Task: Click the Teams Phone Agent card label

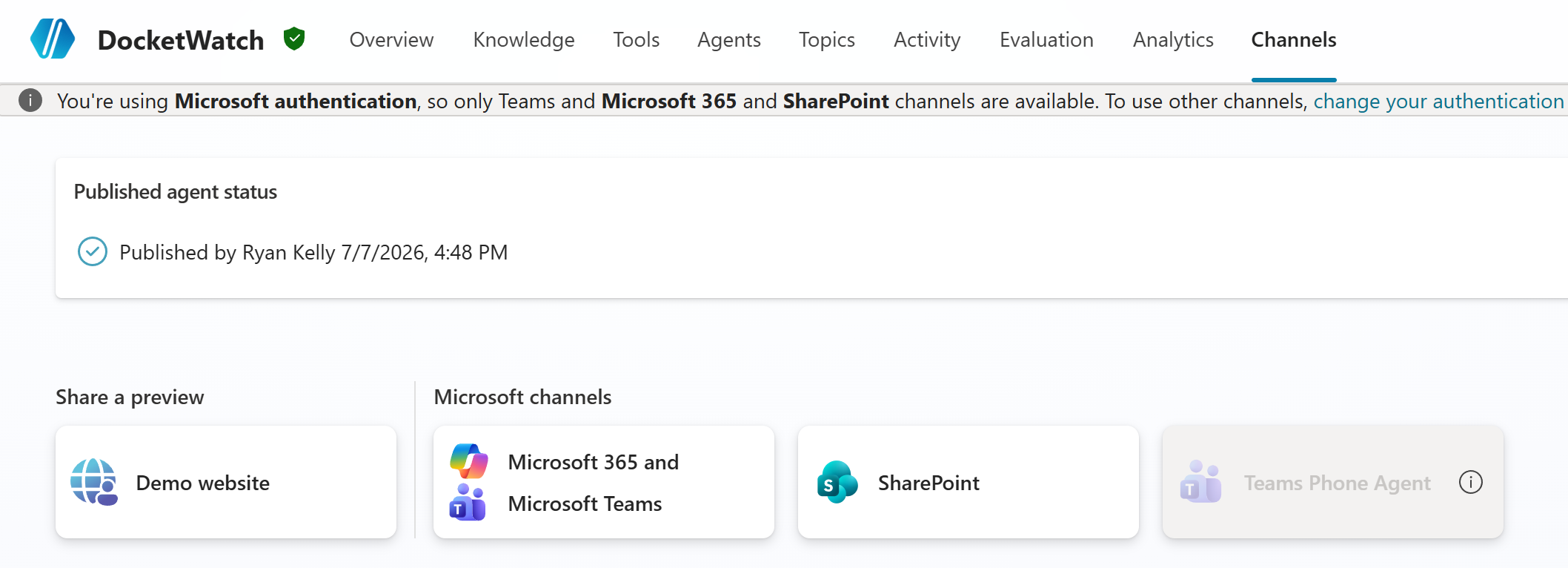Action: click(1337, 483)
